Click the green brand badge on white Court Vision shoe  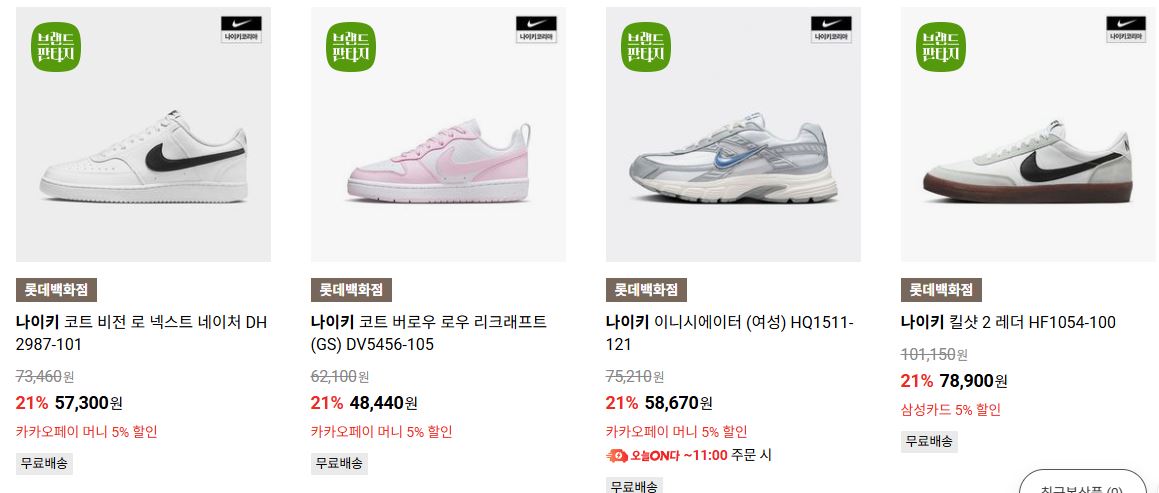[56, 47]
